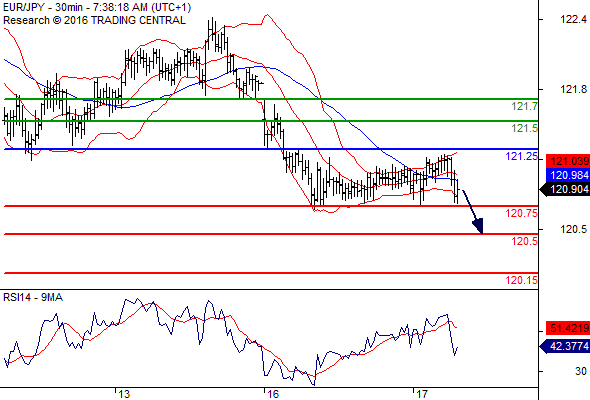This screenshot has width=590, height=400.
Task: Click the dark blue downward arrow tip
Action: (478, 226)
